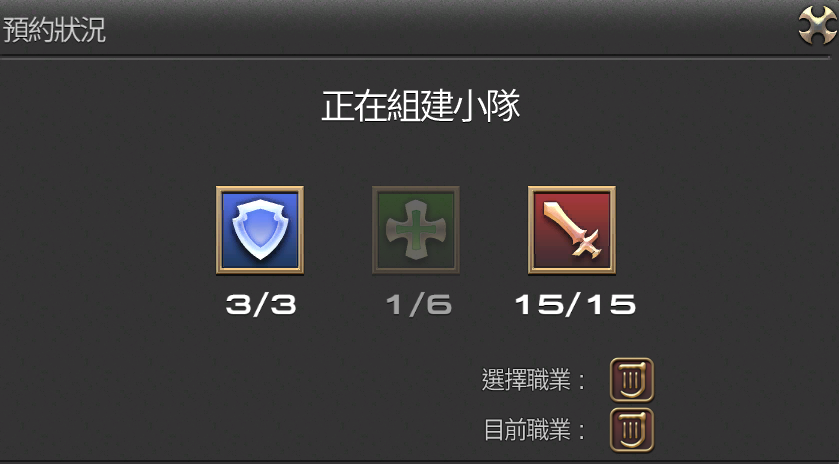Click the 15/15 DPS count
839x464 pixels.
[x=575, y=305]
